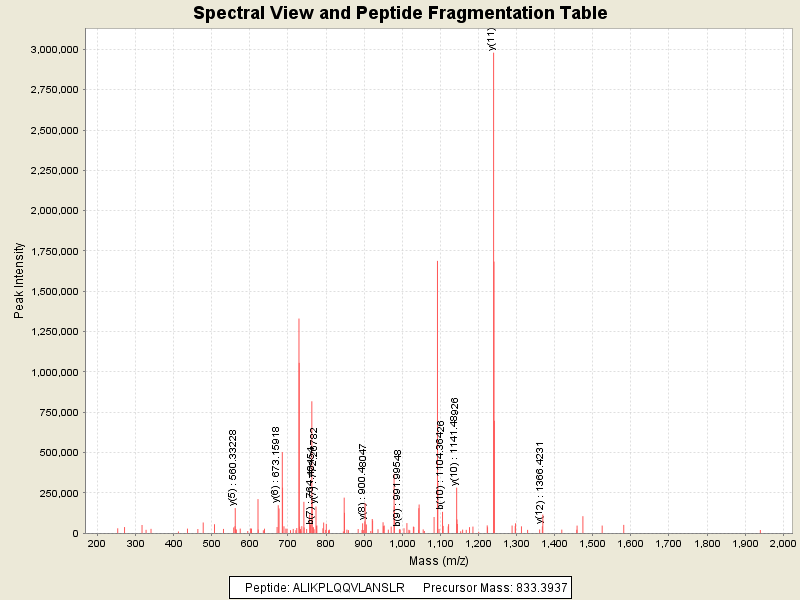
Task: Click the y(11) peak label
Action: (492, 39)
